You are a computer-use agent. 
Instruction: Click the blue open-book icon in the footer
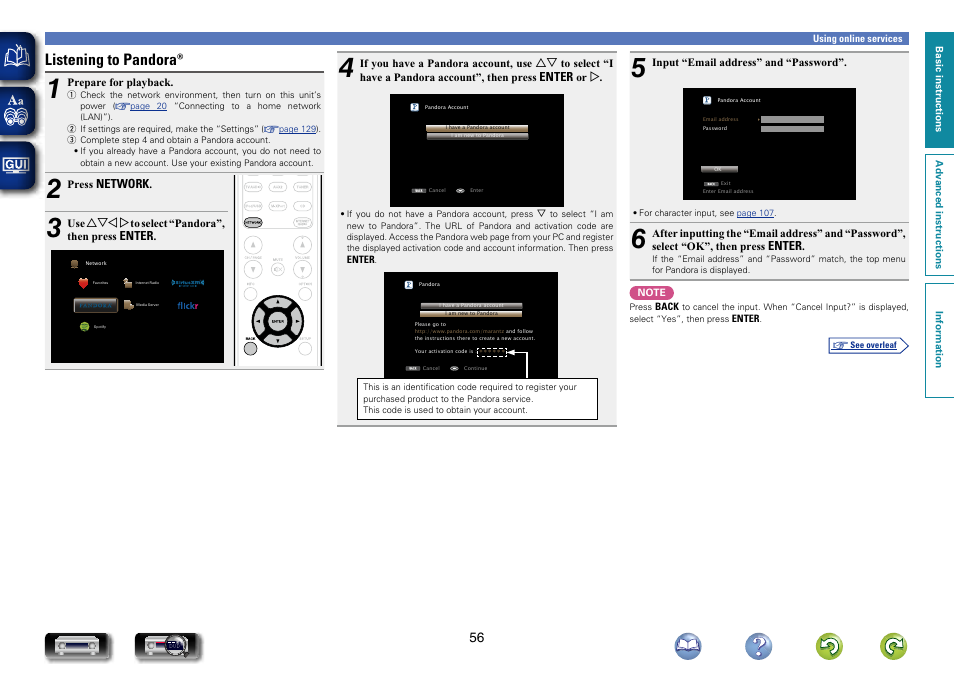tap(688, 646)
